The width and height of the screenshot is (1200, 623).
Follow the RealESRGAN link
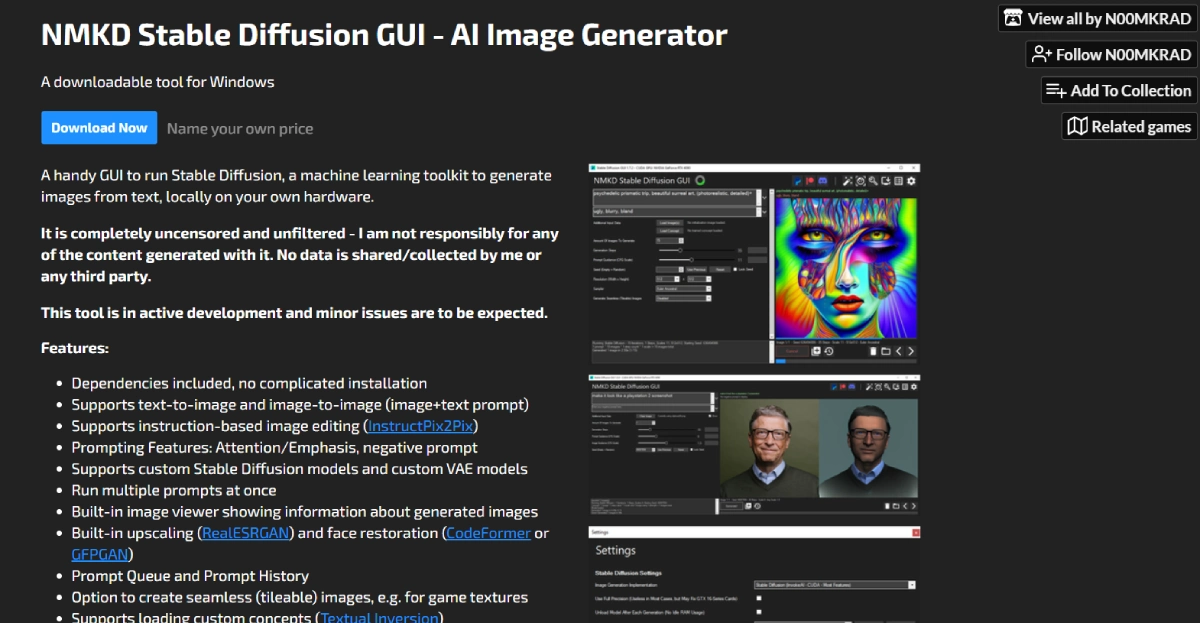coord(246,533)
